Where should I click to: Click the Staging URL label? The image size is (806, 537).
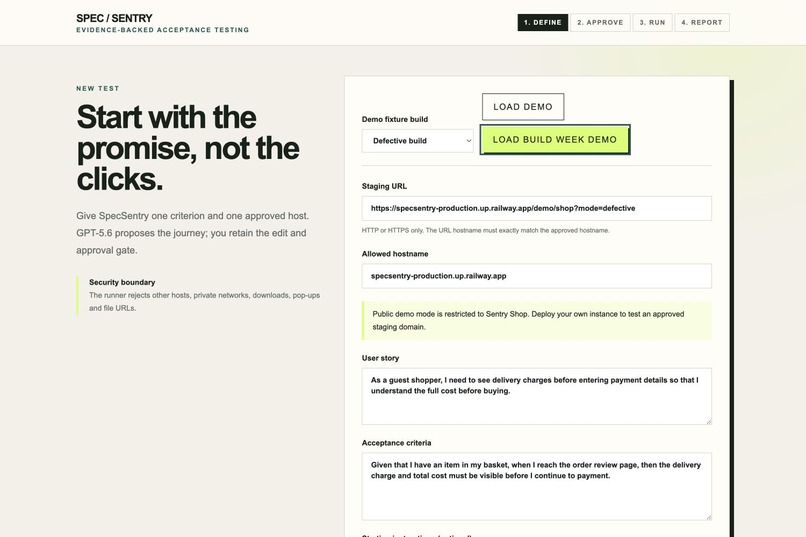click(x=384, y=186)
